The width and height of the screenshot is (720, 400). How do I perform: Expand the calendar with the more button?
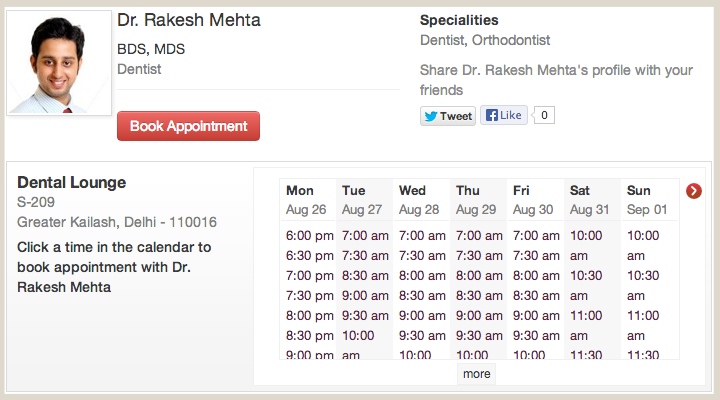[477, 373]
